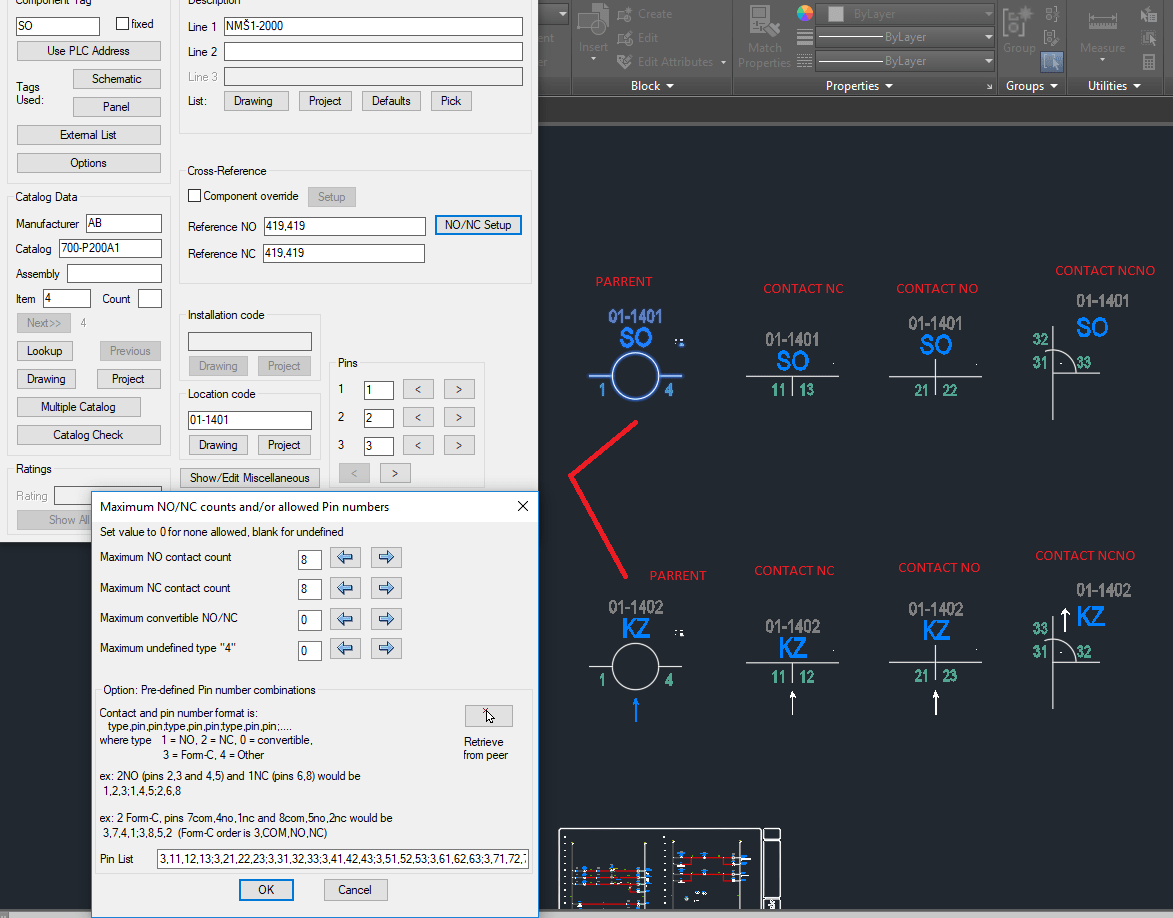
Task: Click the External List button
Action: click(x=88, y=135)
